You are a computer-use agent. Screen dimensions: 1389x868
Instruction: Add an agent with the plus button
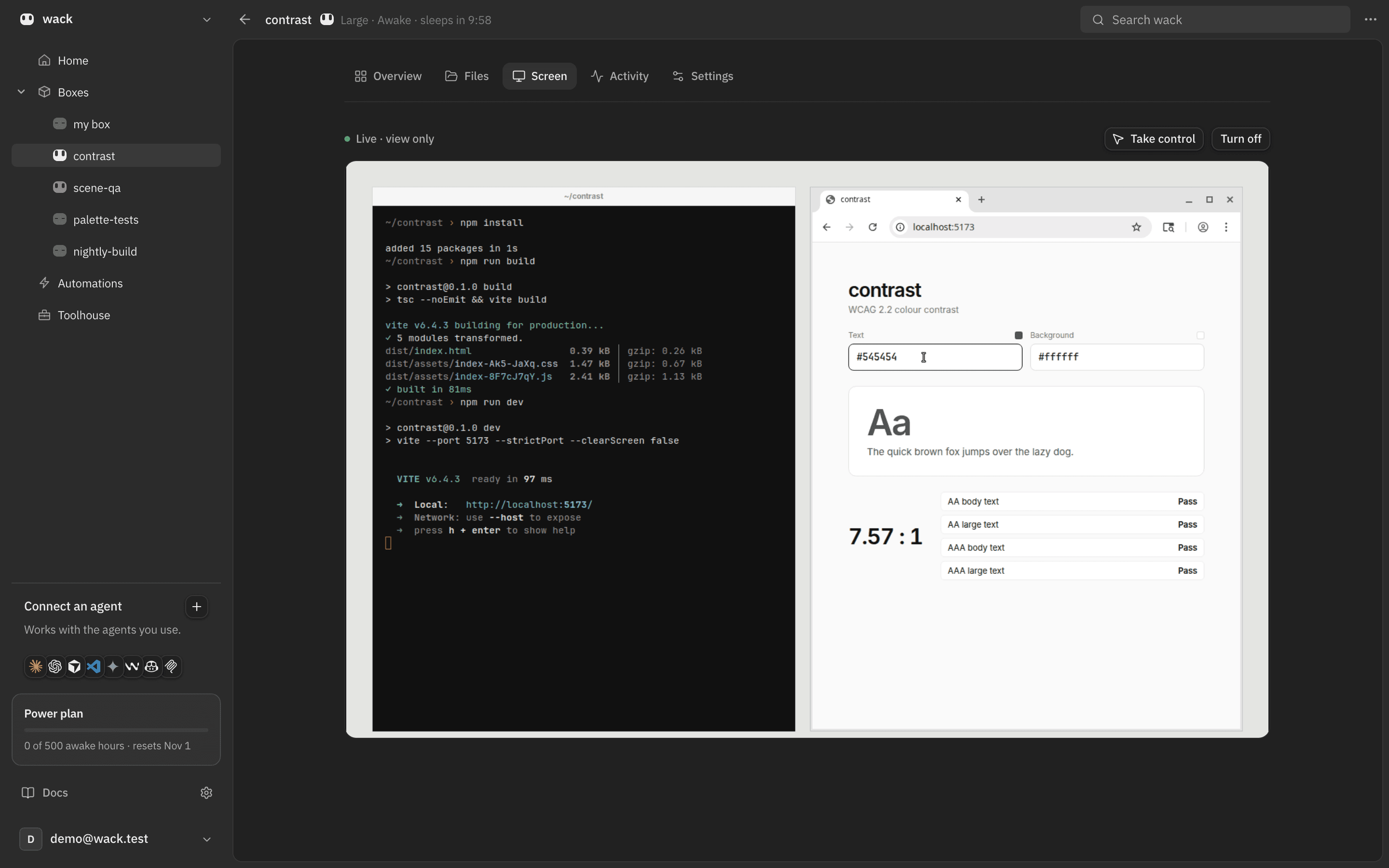196,607
